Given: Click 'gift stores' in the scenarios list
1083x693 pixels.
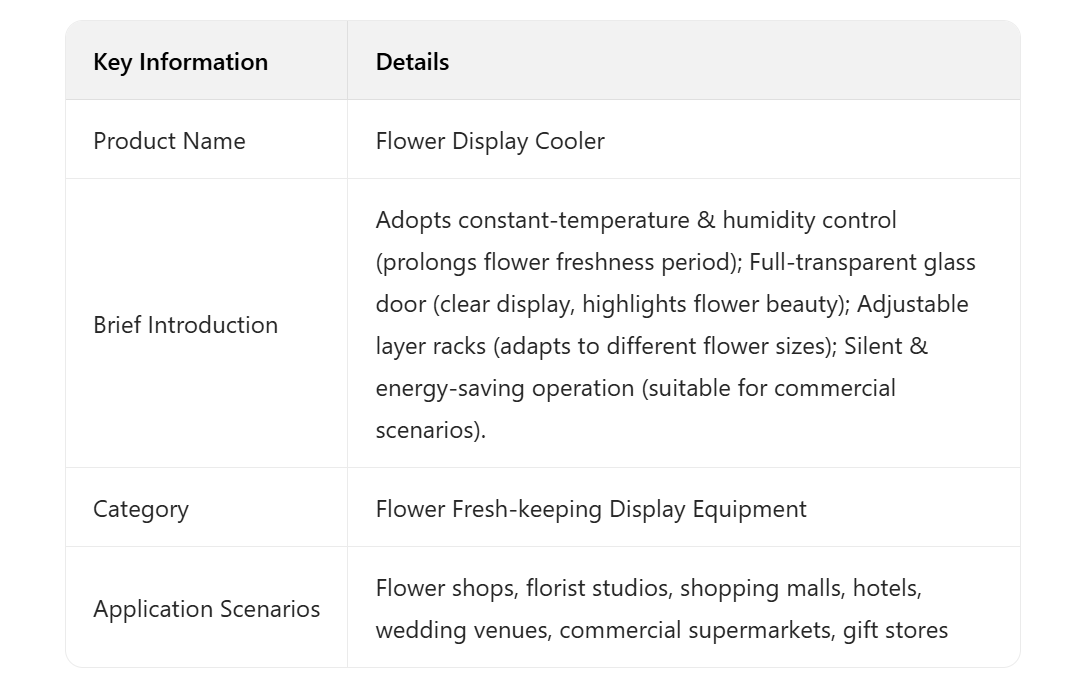Looking at the screenshot, I should (x=895, y=630).
